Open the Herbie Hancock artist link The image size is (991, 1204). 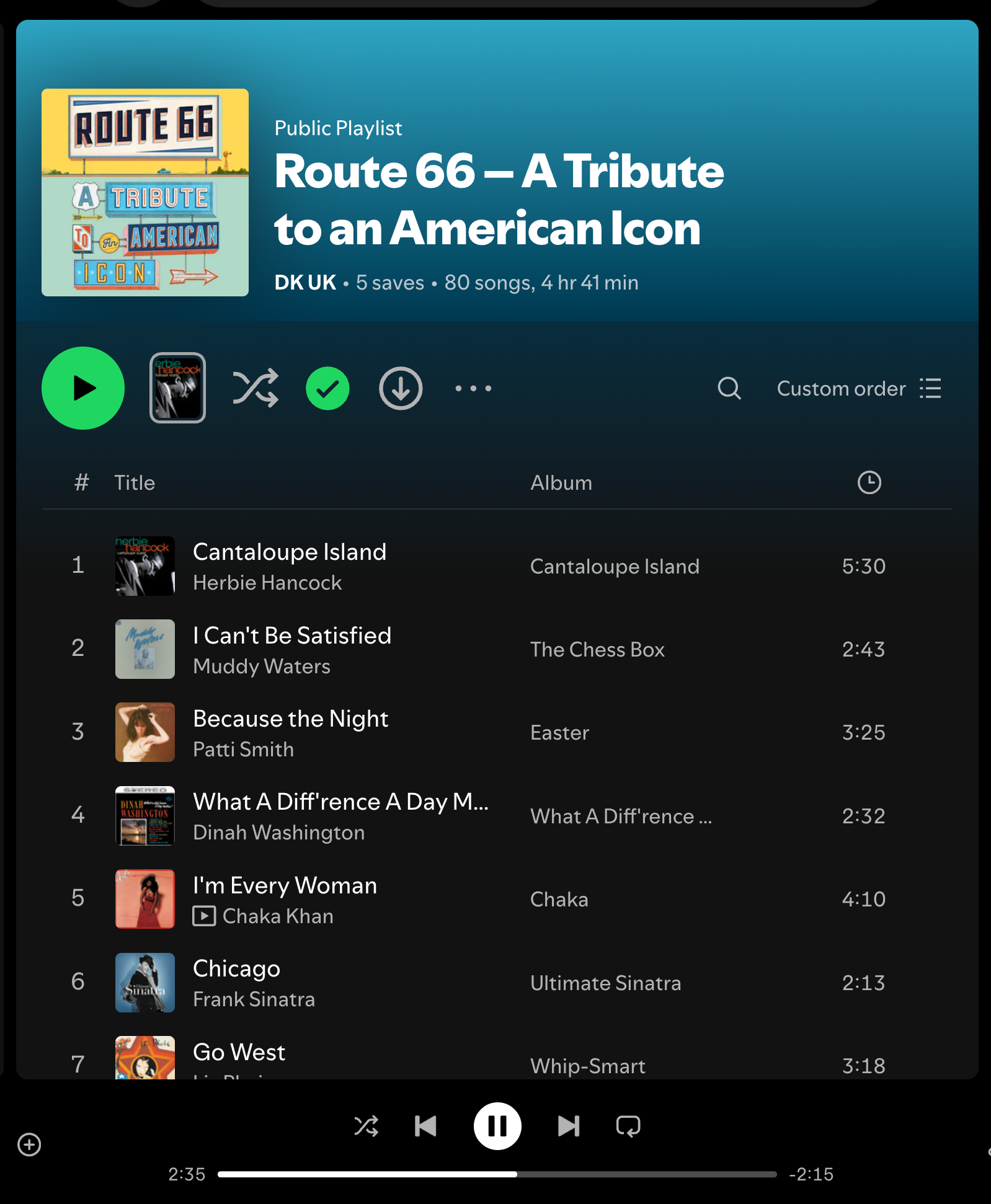click(267, 583)
